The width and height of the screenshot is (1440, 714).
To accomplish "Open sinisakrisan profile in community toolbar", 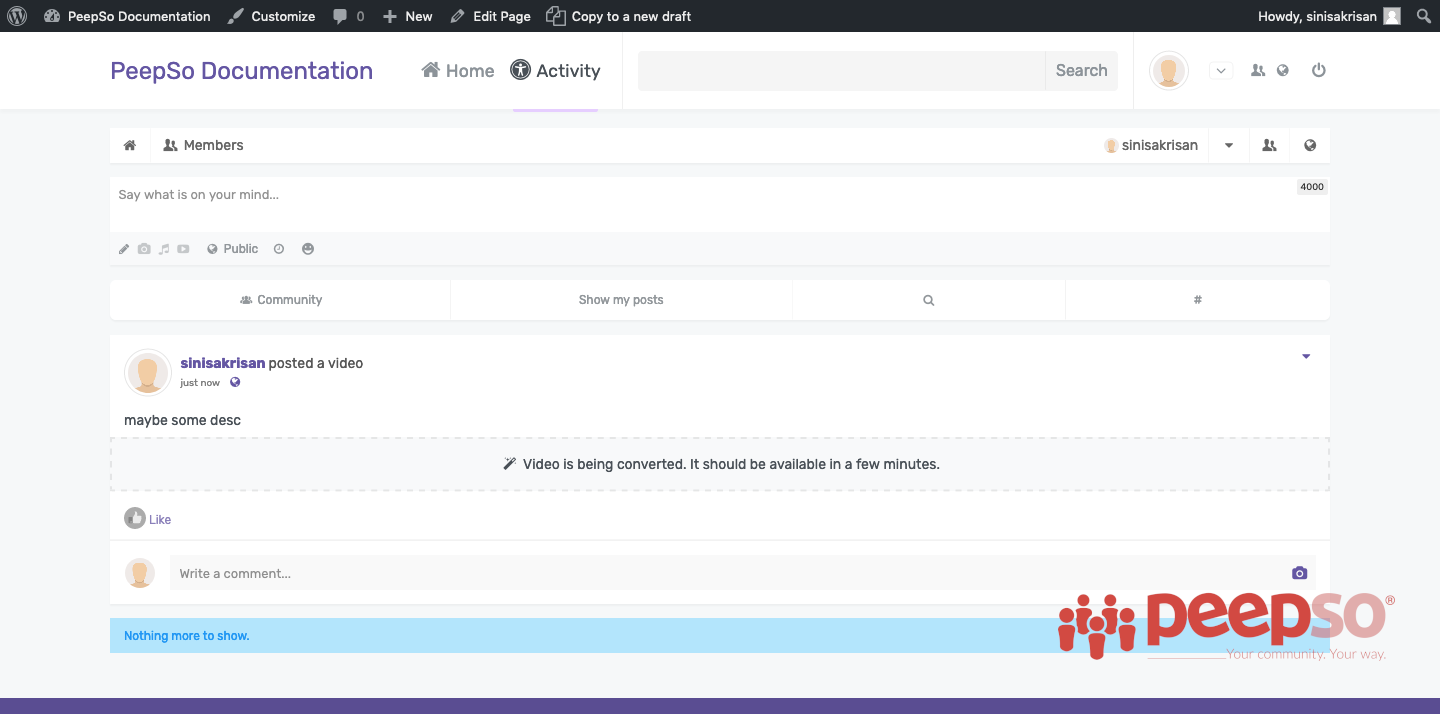I will [1151, 145].
